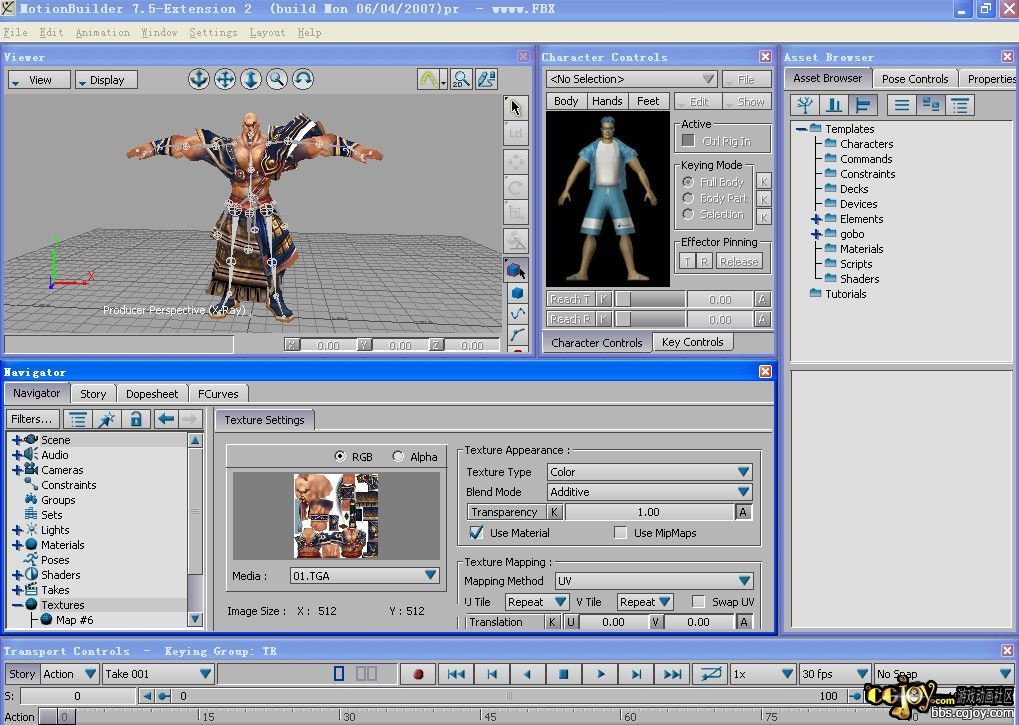
Task: Click the Transparency value slider field
Action: [x=648, y=512]
